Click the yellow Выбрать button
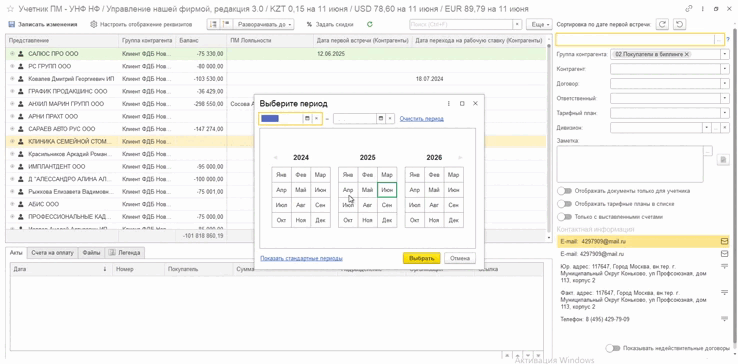This screenshot has width=738, height=364. [x=421, y=258]
